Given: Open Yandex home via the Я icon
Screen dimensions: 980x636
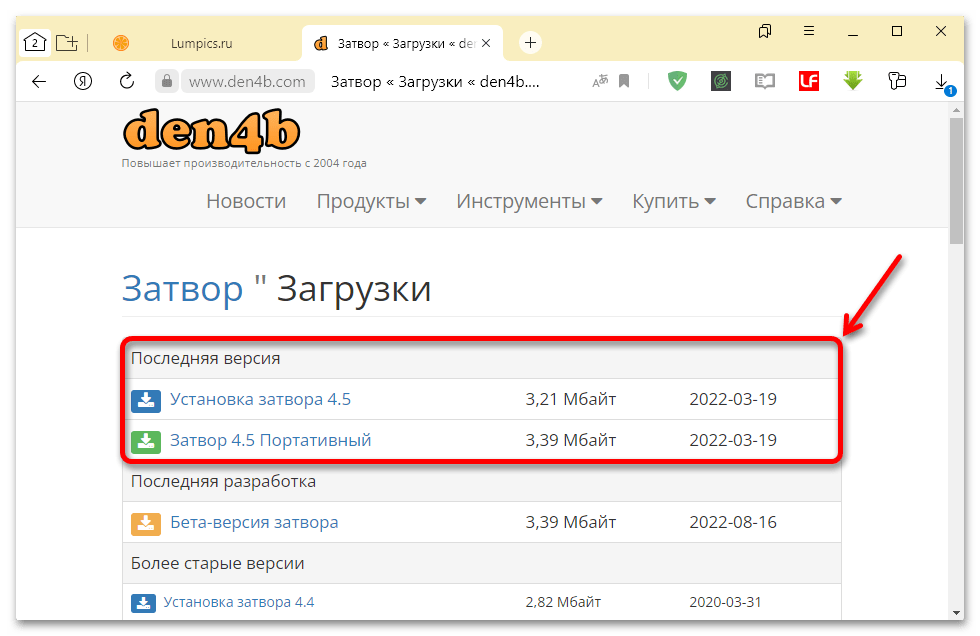Looking at the screenshot, I should click(x=82, y=81).
